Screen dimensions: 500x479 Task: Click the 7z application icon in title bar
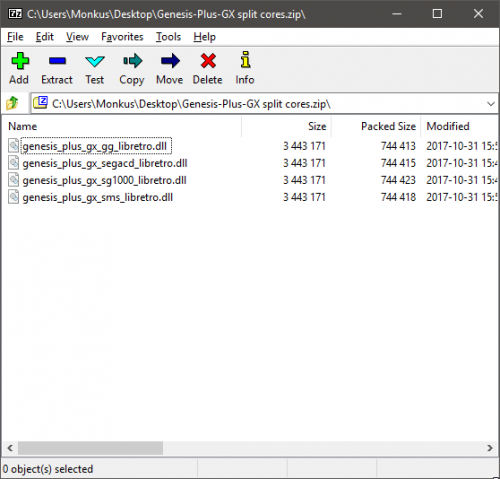15,14
